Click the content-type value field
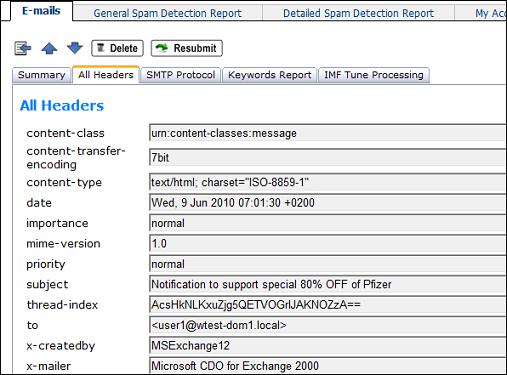 328,182
